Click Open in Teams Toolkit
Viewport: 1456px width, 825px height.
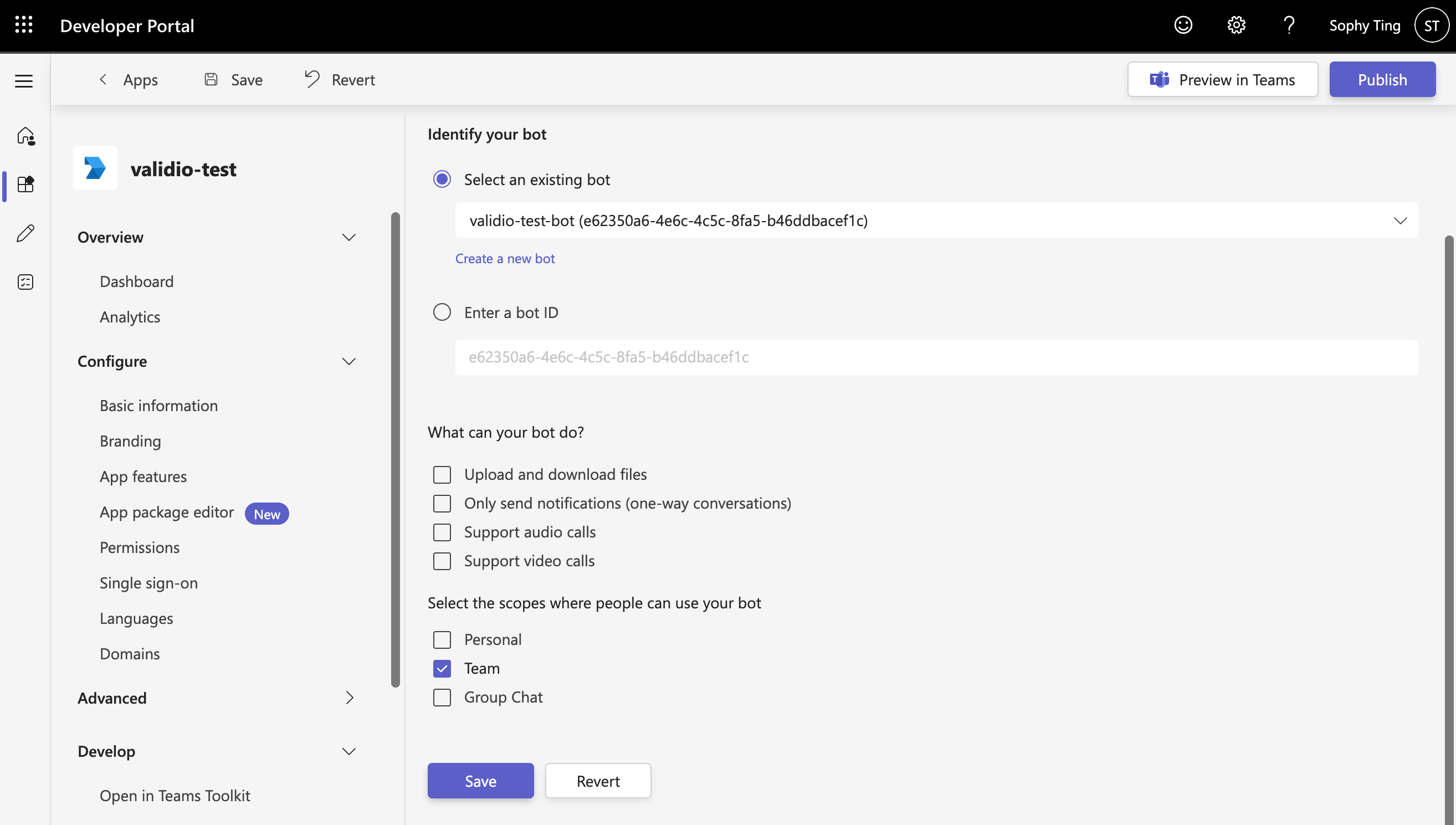pos(175,796)
